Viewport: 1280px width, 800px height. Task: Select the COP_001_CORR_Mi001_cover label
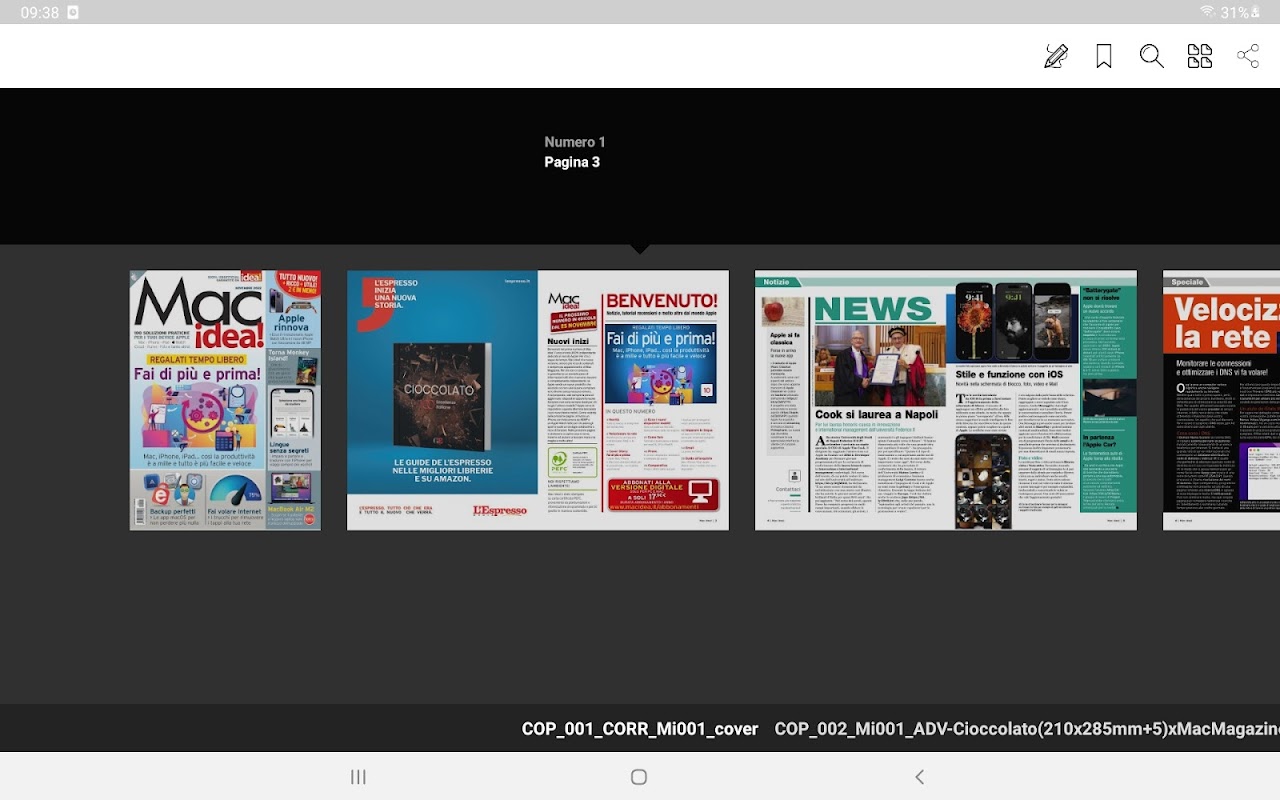click(x=640, y=729)
